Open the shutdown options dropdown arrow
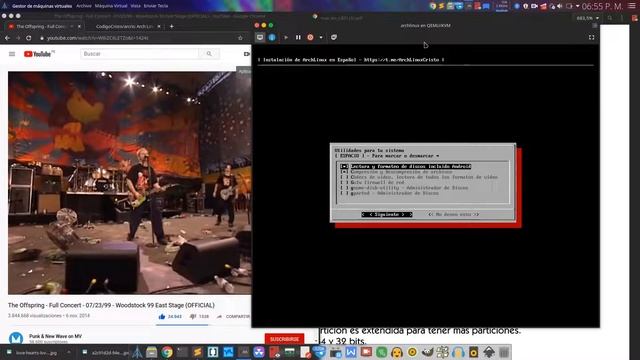Viewport: 640px width, 360px height. 321,38
